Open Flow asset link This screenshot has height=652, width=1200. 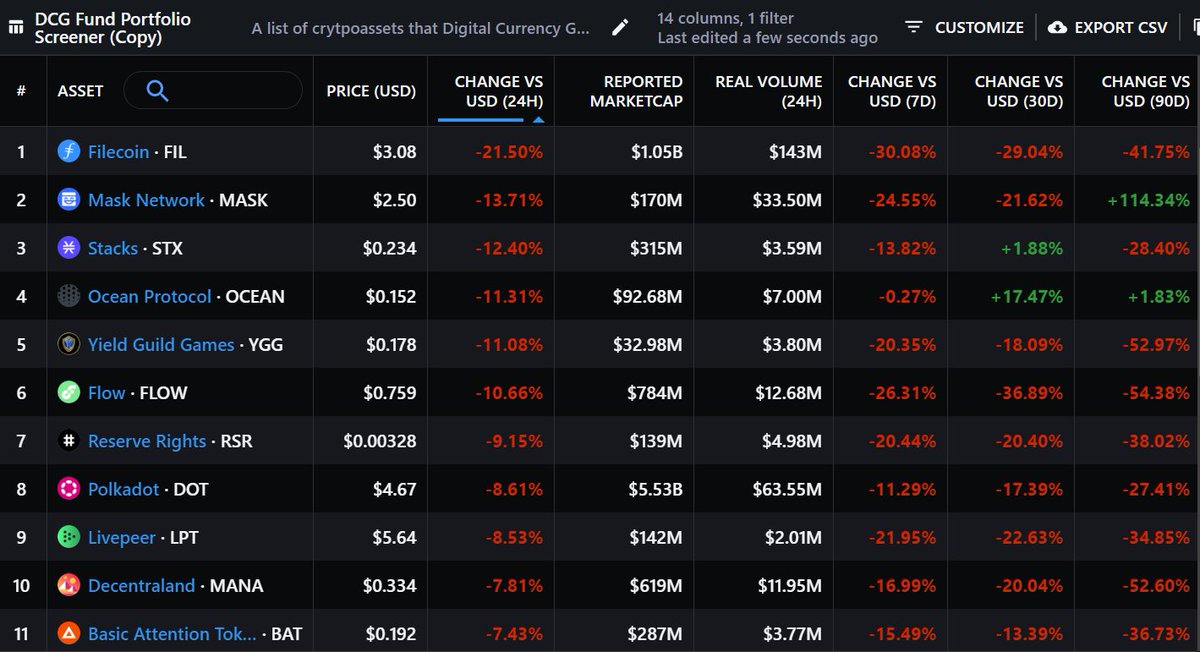(107, 393)
